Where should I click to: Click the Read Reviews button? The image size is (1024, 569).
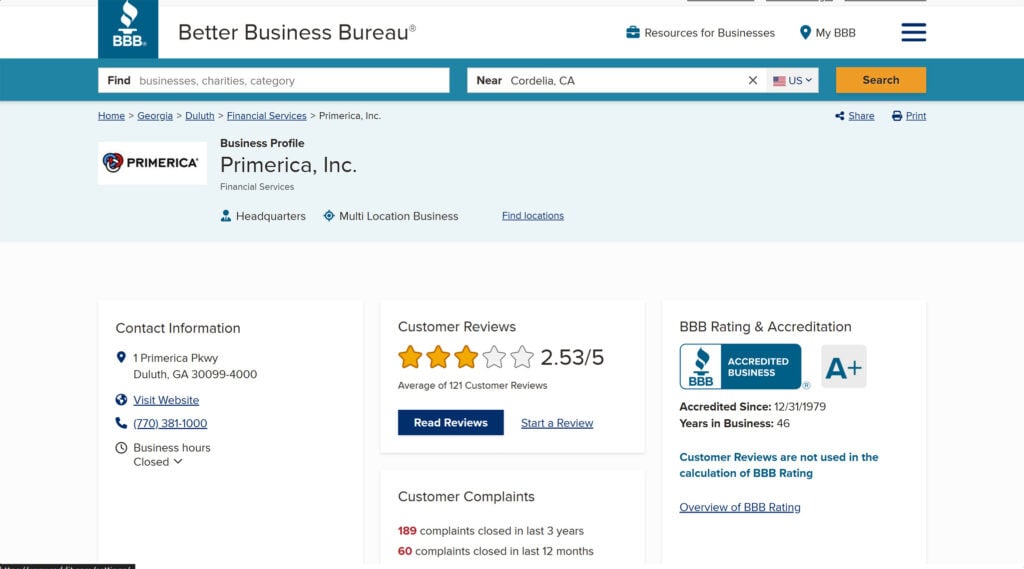451,423
